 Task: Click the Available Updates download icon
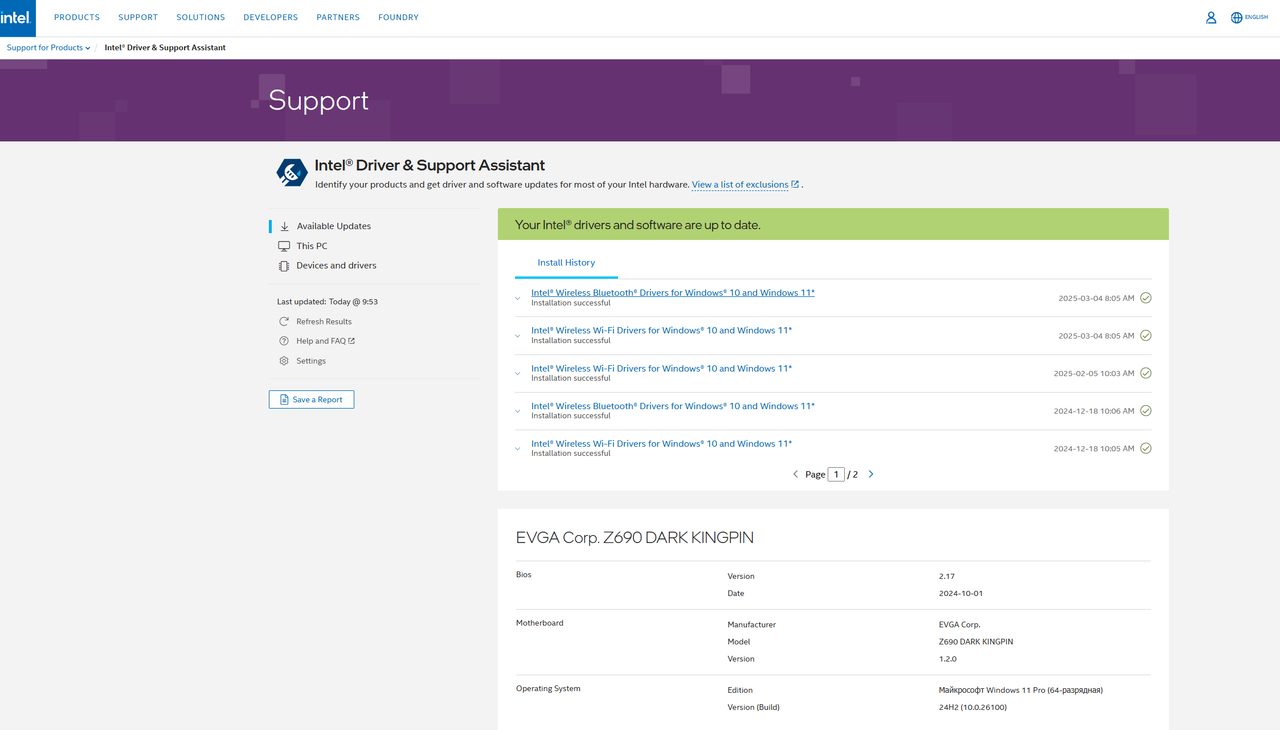click(285, 226)
